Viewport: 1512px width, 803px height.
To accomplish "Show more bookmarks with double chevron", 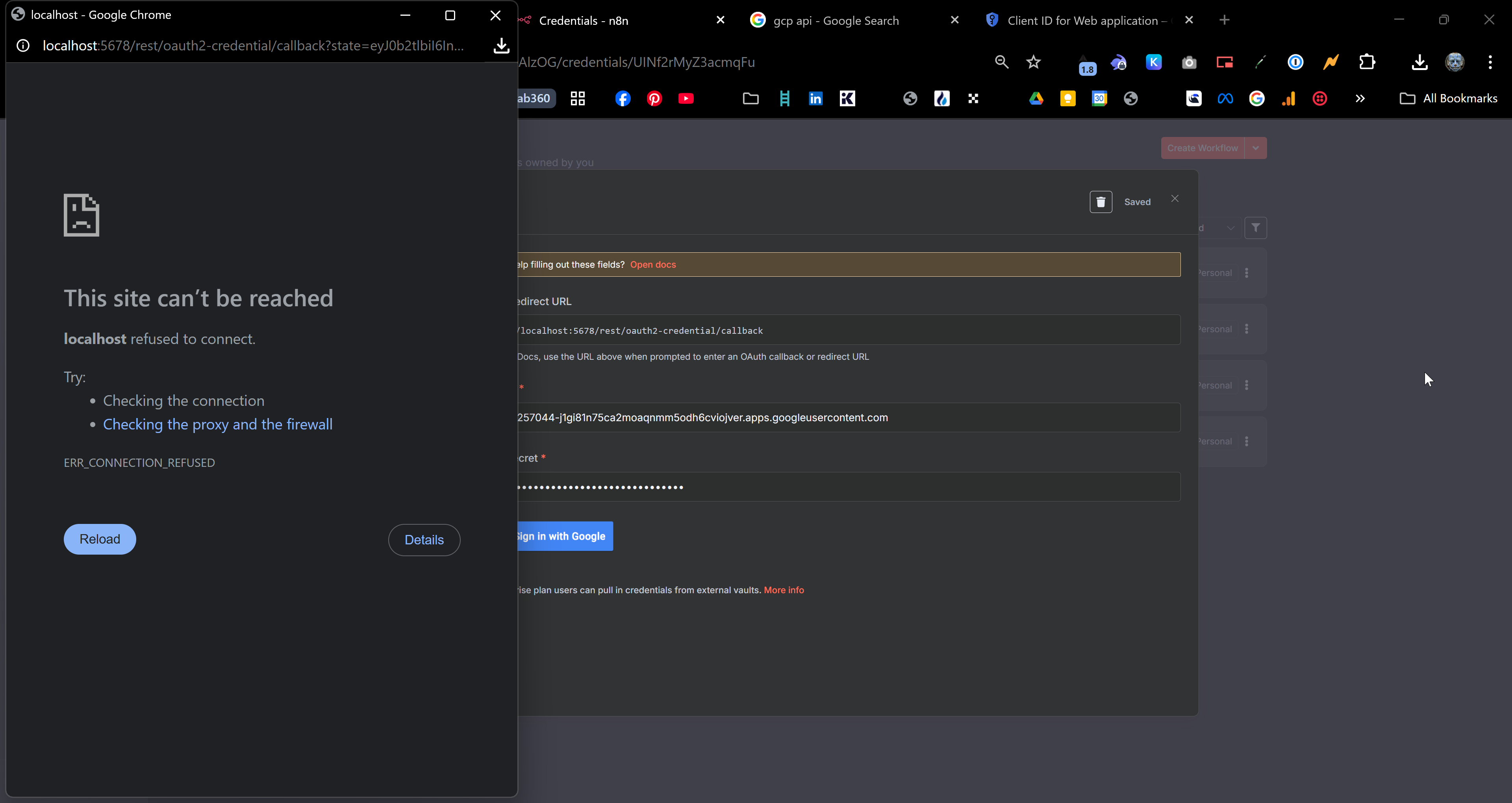I will coord(1360,99).
